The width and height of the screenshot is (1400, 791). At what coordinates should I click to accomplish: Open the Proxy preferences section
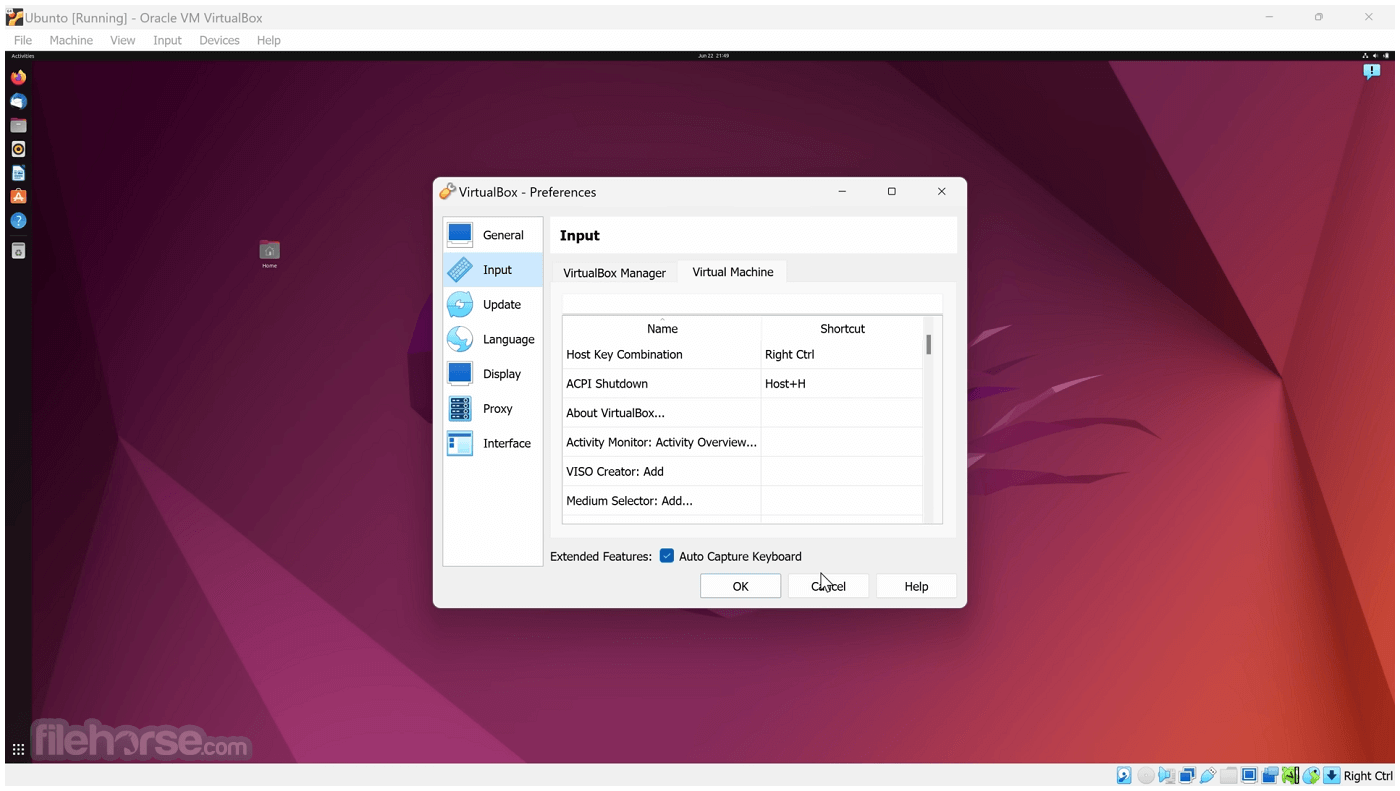pyautogui.click(x=493, y=408)
